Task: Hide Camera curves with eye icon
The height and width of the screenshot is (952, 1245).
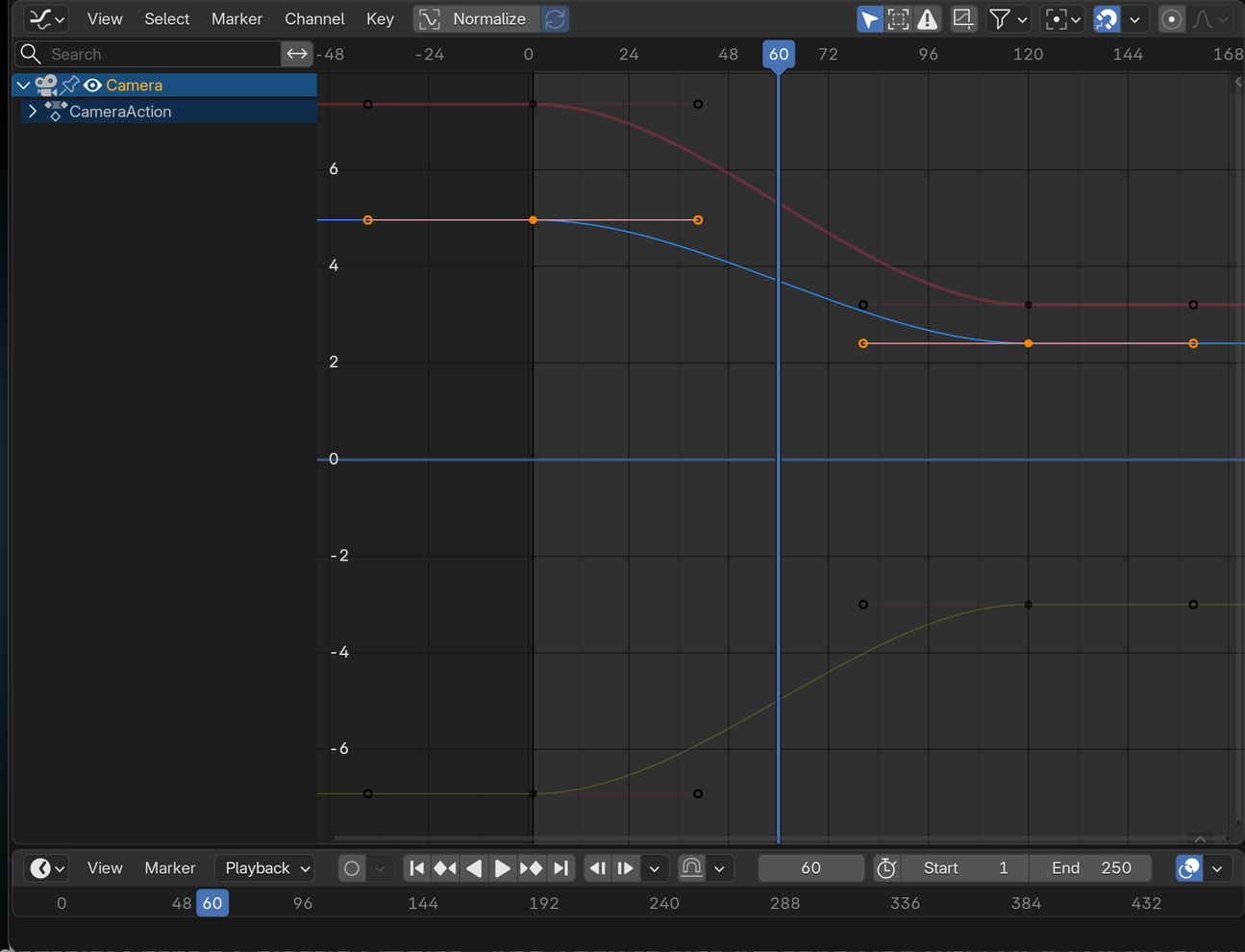Action: coord(92,85)
